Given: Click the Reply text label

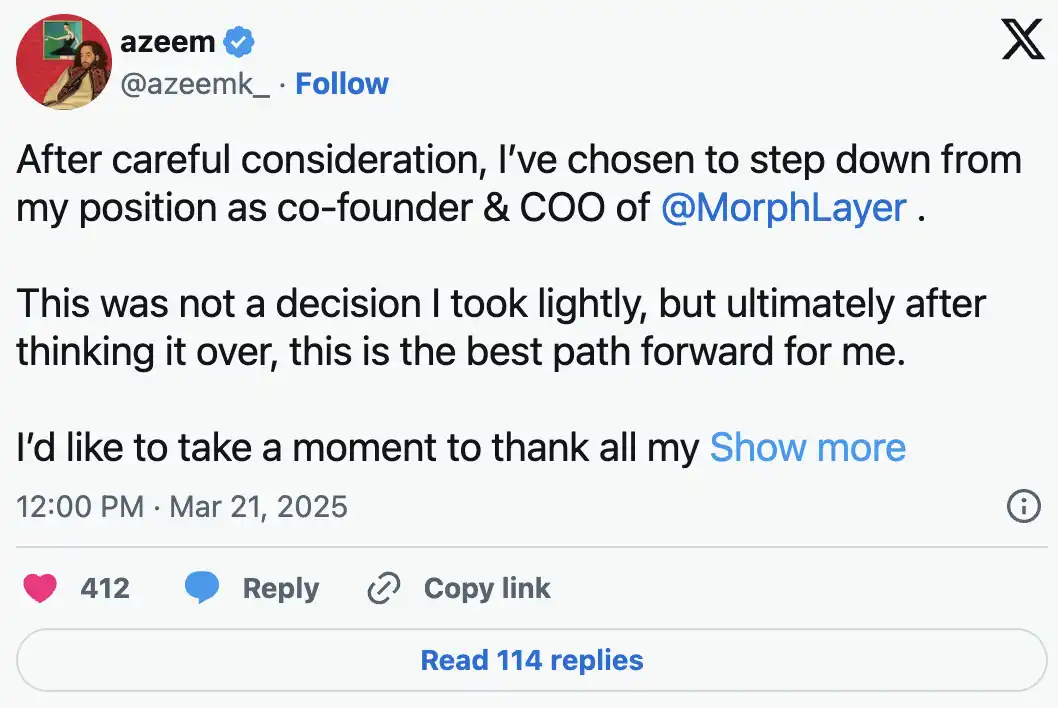Looking at the screenshot, I should point(280,588).
